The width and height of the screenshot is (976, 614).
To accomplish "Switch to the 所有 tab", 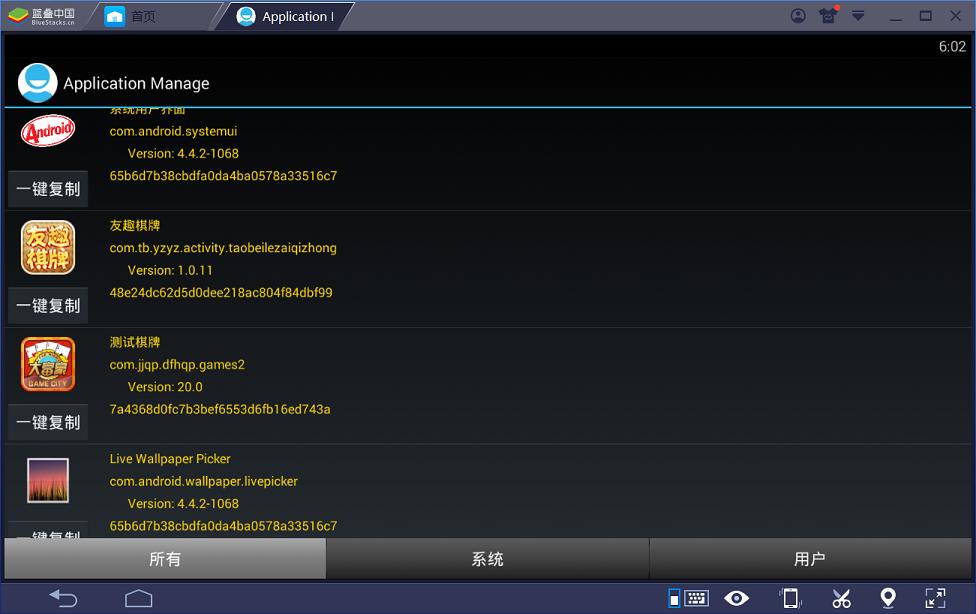I will click(165, 559).
